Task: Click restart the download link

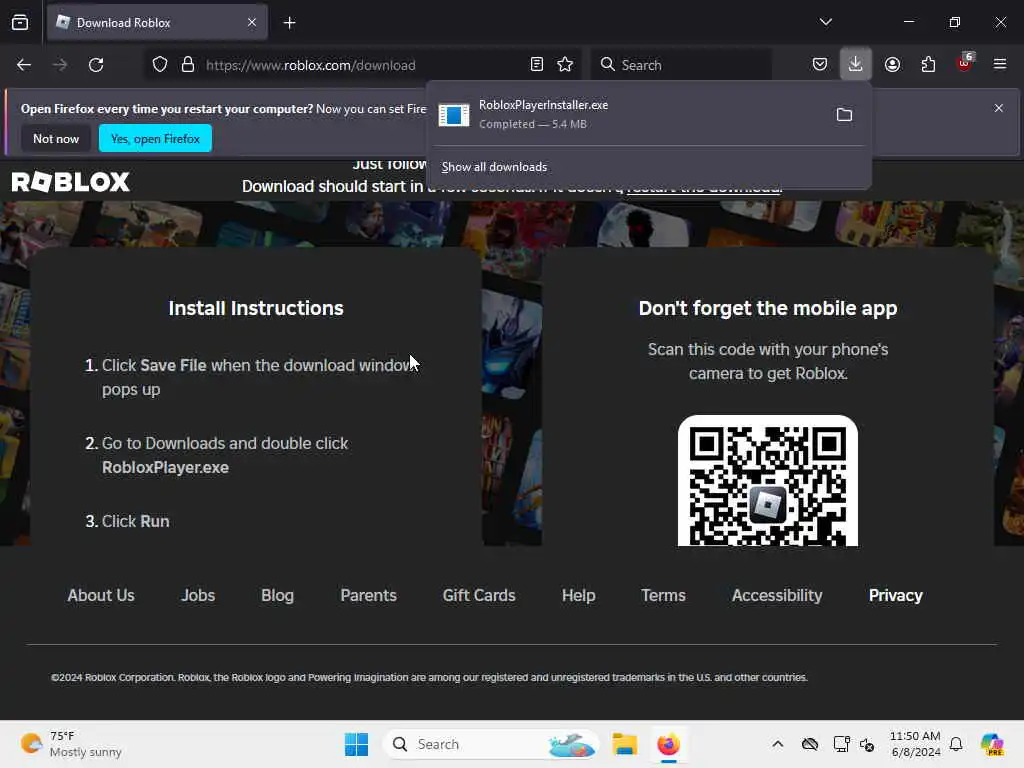Action: [704, 187]
